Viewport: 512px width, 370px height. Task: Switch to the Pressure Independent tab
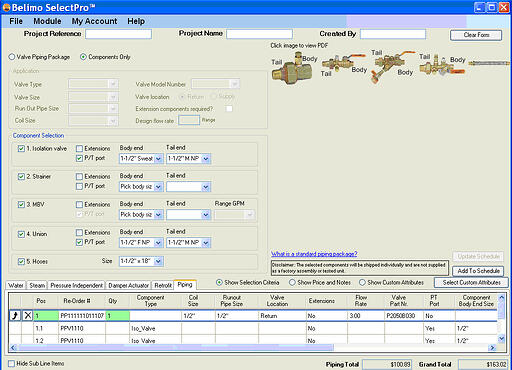click(x=77, y=285)
